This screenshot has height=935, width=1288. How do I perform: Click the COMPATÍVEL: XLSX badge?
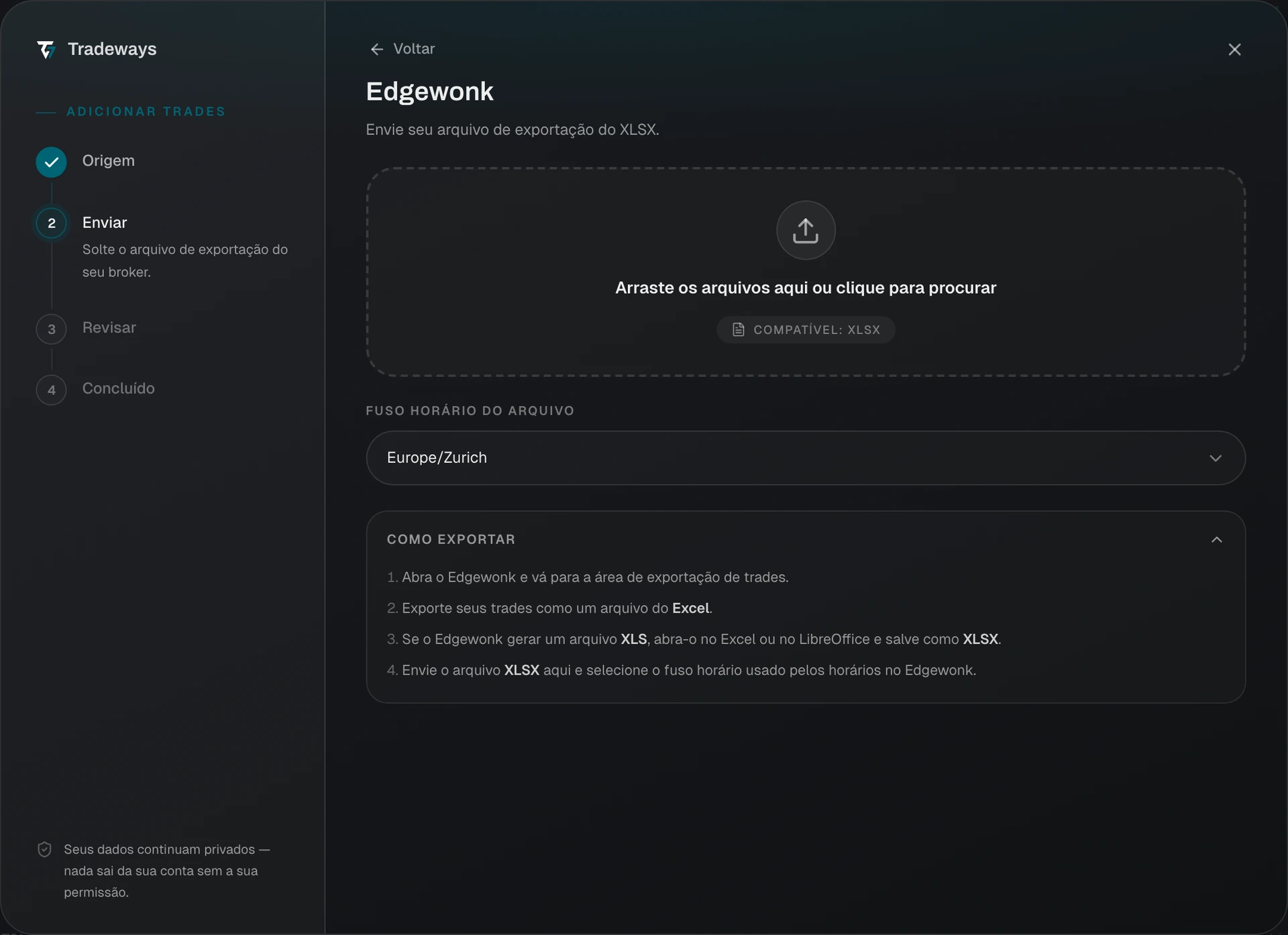pos(806,330)
